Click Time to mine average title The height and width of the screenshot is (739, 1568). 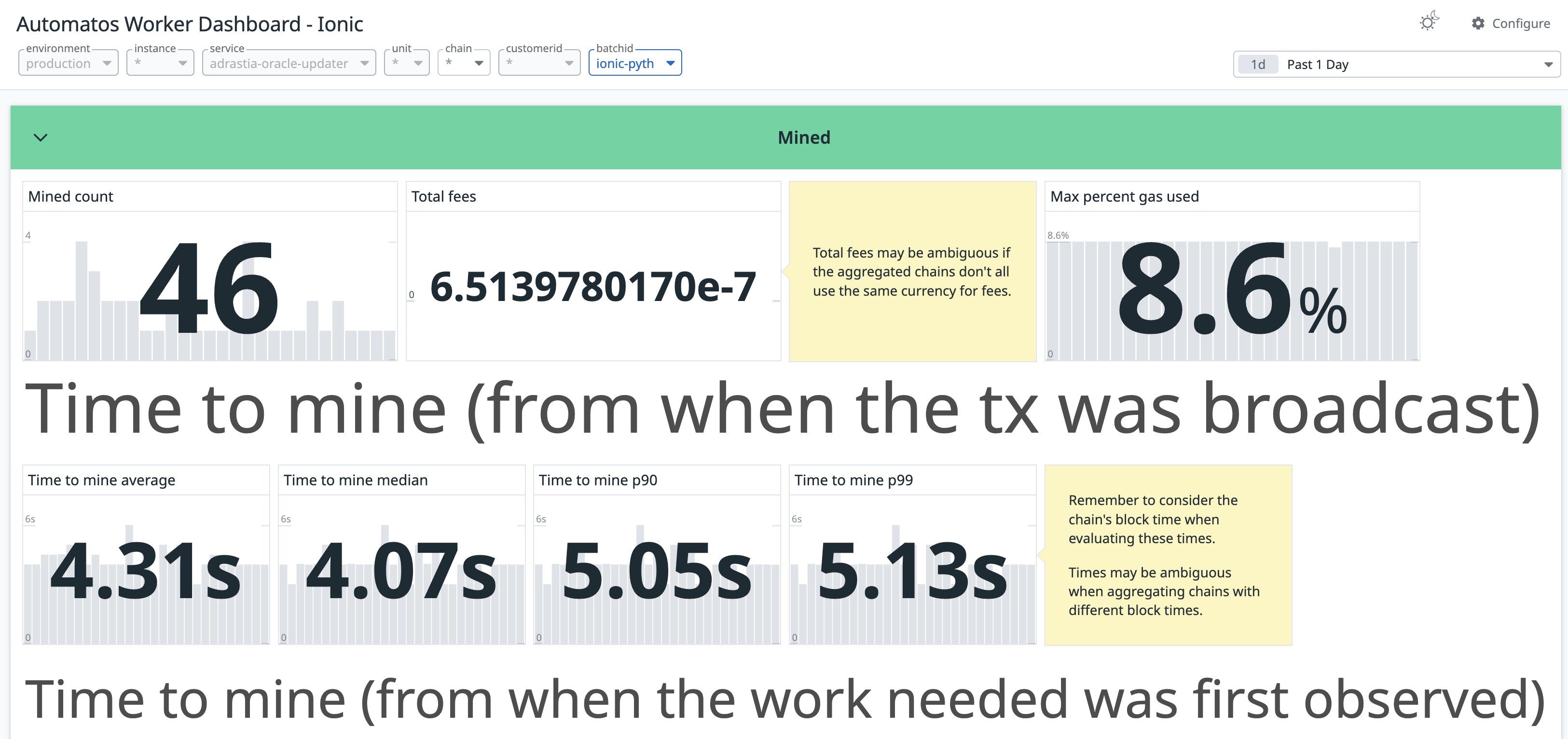click(102, 480)
